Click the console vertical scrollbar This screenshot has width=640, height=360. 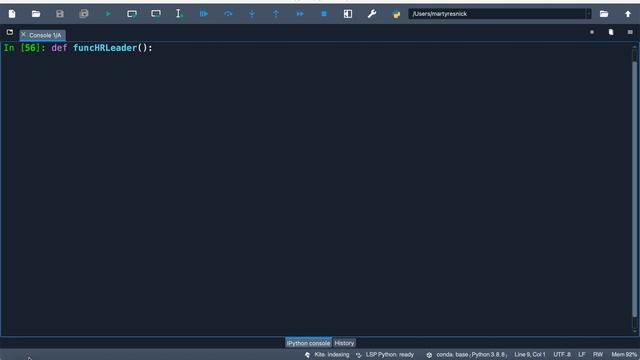click(634, 188)
